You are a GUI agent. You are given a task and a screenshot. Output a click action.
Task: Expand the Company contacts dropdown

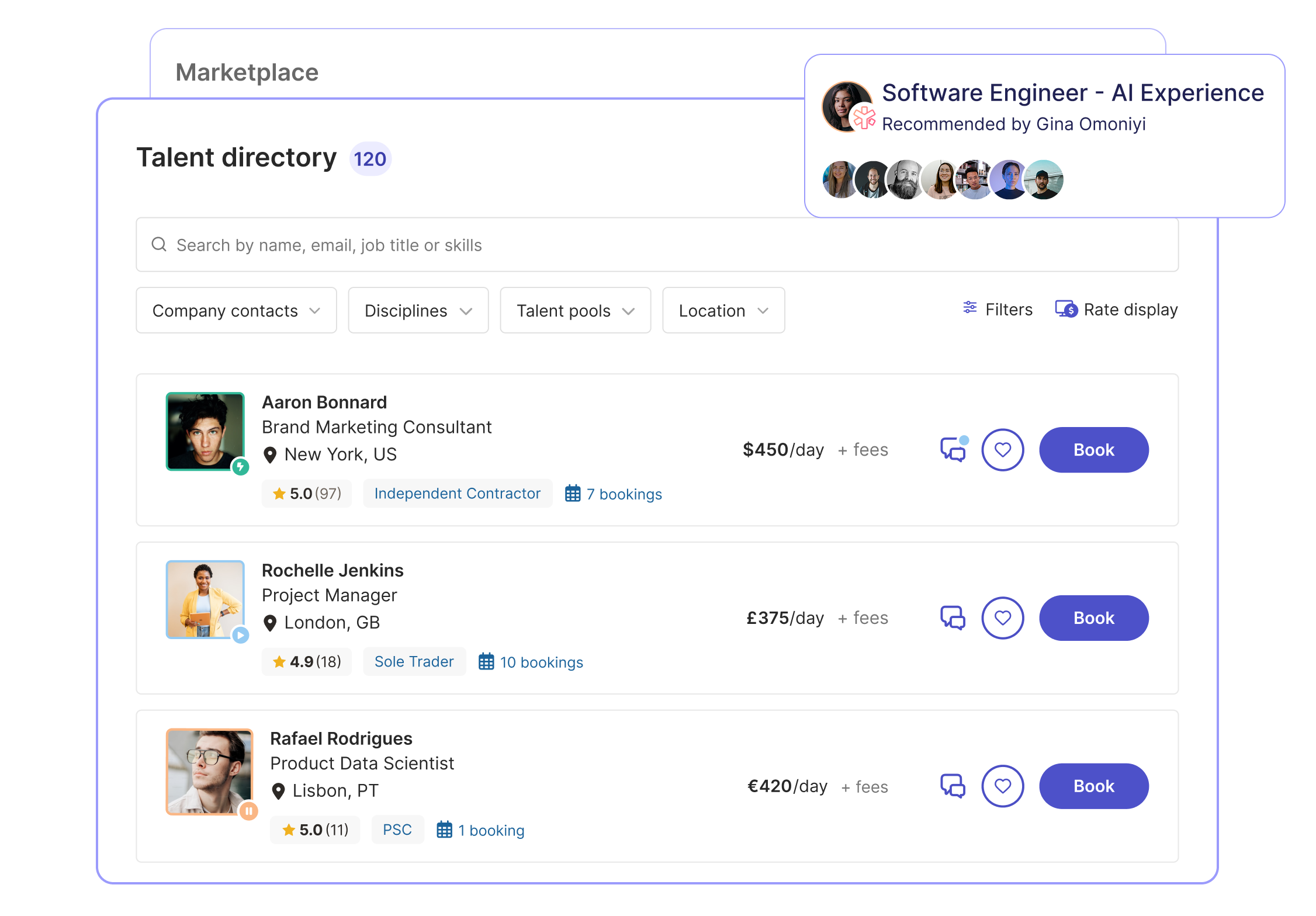coord(236,311)
